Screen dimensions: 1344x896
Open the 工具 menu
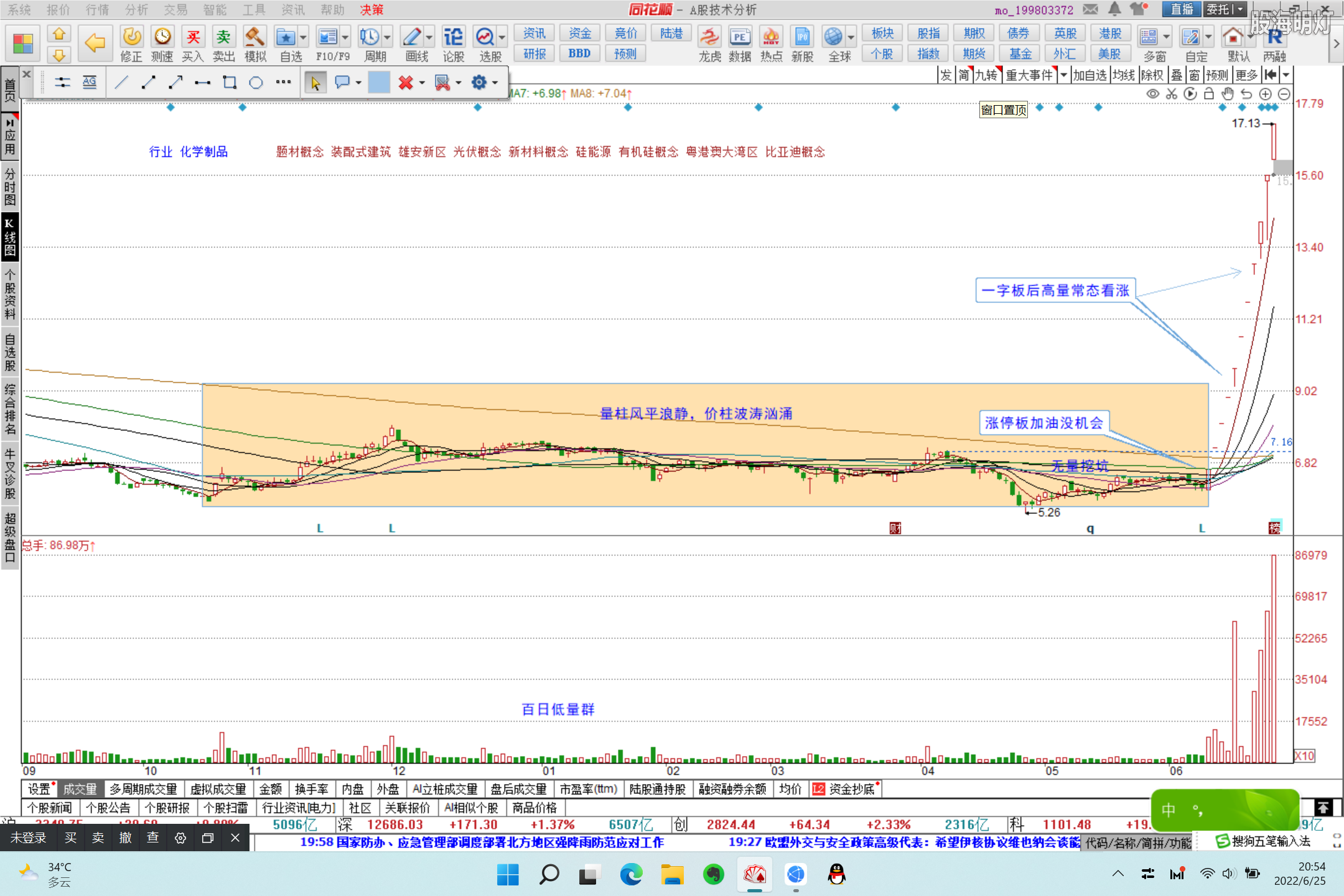click(253, 9)
